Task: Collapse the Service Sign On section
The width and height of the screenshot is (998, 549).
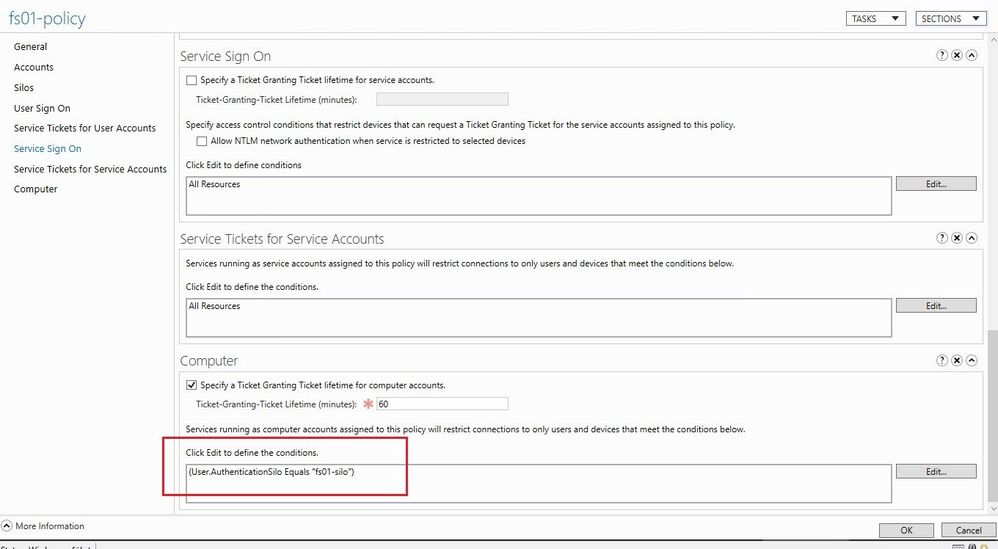Action: coord(971,55)
